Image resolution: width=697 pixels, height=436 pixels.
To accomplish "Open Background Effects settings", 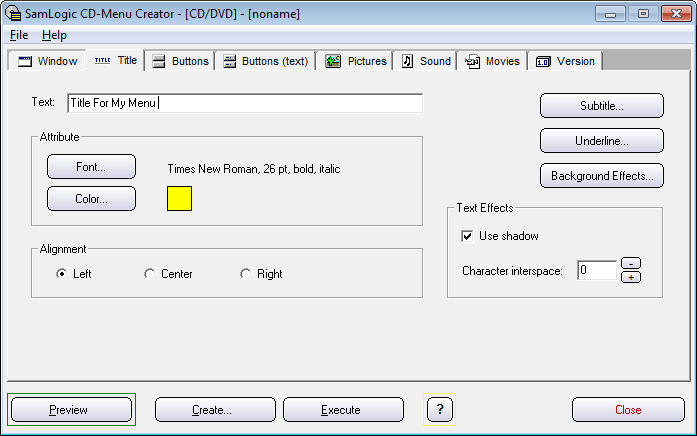I will tap(602, 176).
